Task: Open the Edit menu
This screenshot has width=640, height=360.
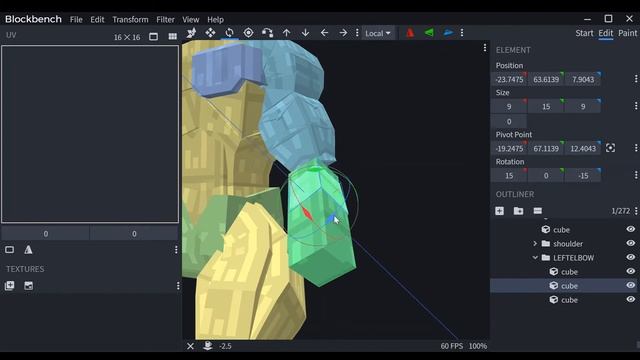Action: 97,20
